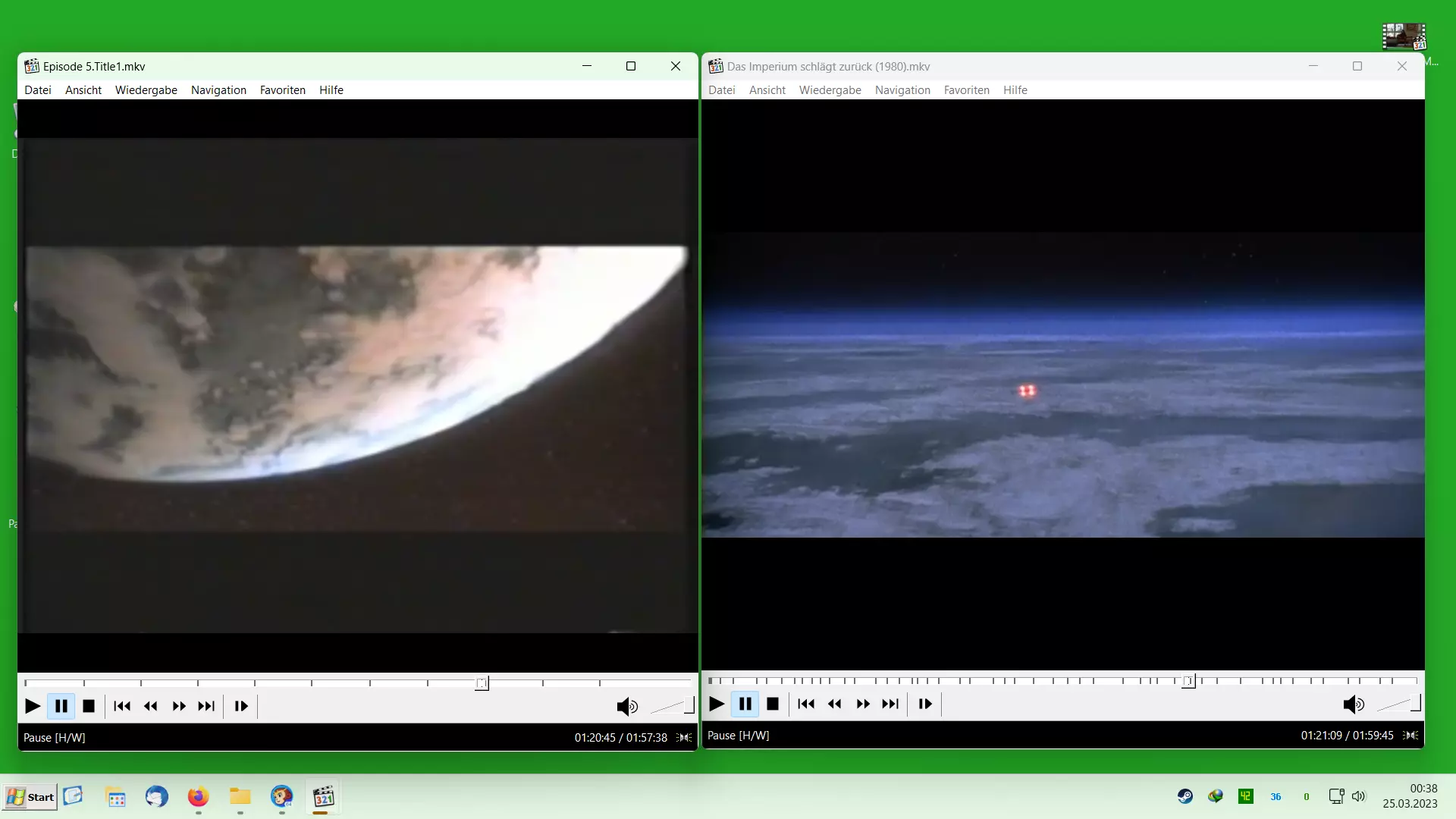1456x819 pixels.
Task: Click volume slider in Das Imperium window
Action: (x=1398, y=704)
